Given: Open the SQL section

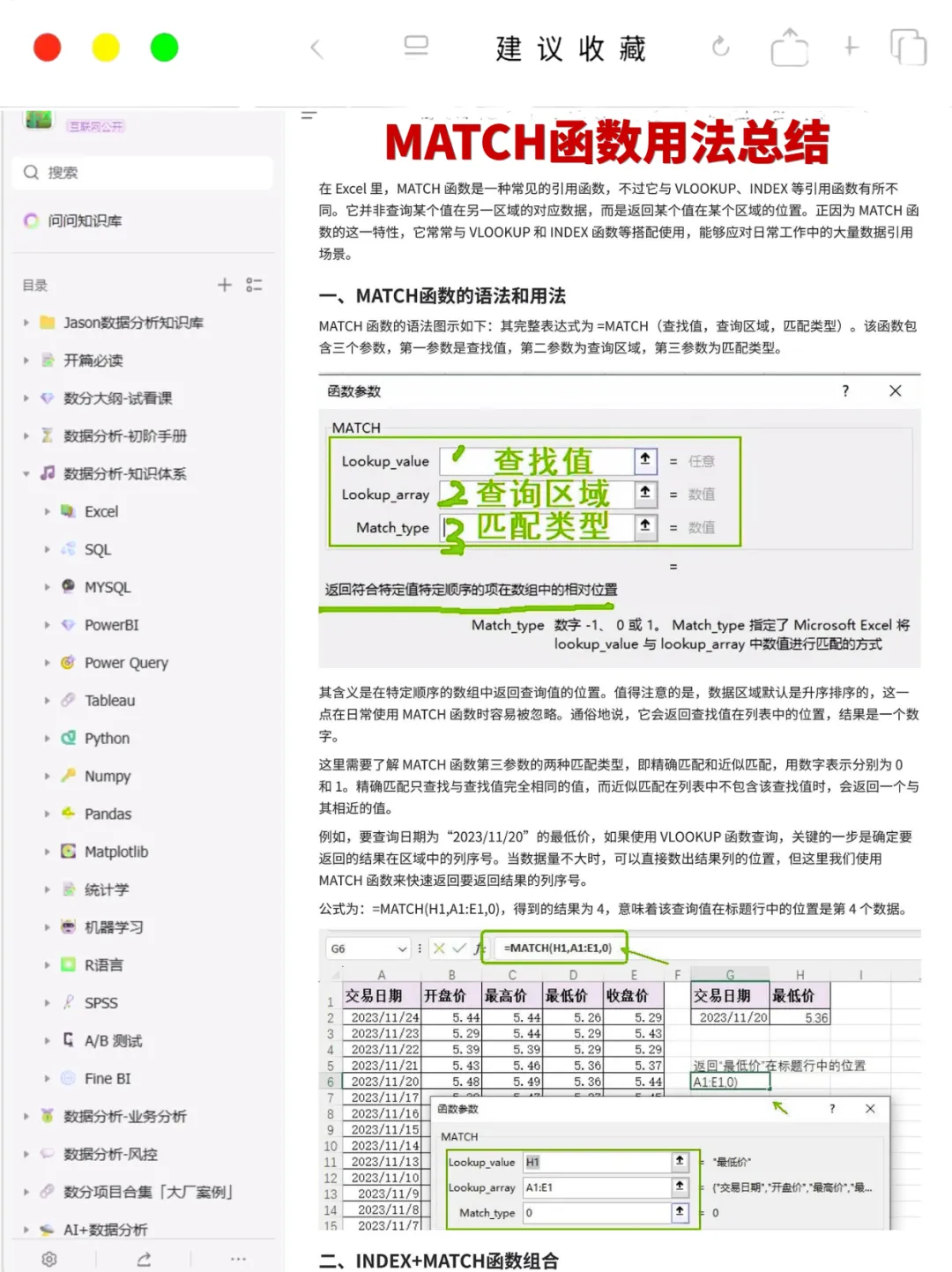Looking at the screenshot, I should (98, 549).
